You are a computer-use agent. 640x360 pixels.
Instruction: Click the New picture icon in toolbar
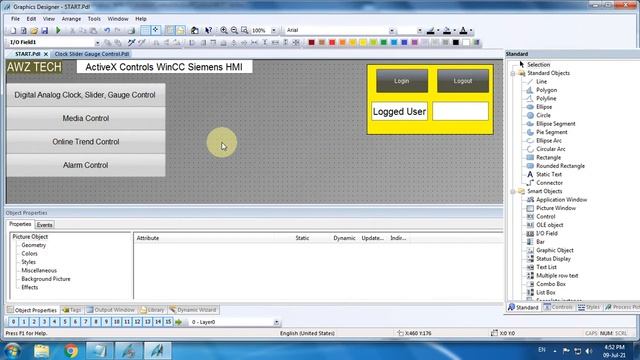(x=13, y=31)
